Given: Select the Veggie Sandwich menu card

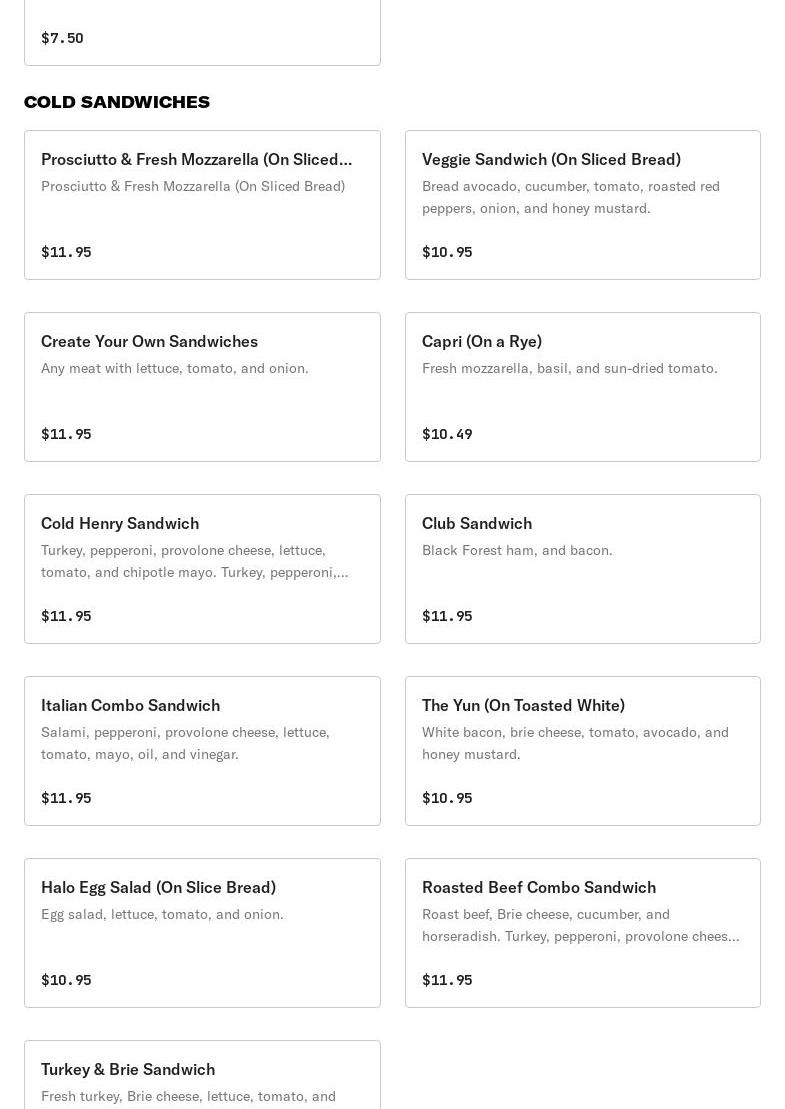Looking at the screenshot, I should pos(582,205).
